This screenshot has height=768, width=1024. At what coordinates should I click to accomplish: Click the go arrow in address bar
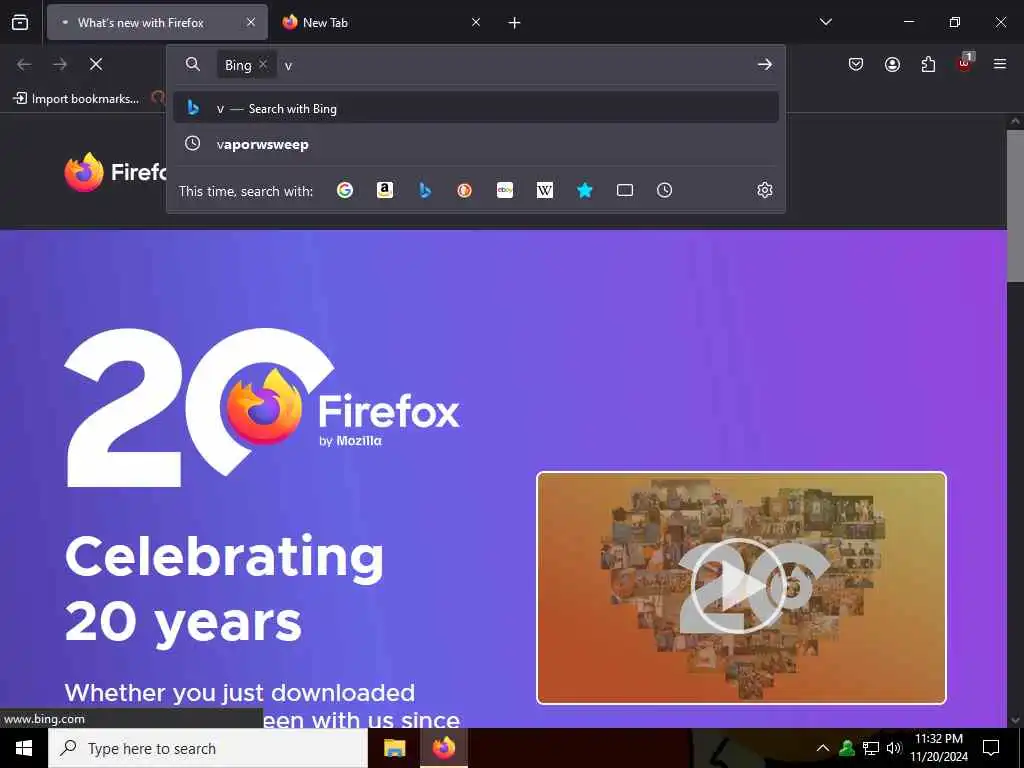[x=765, y=65]
